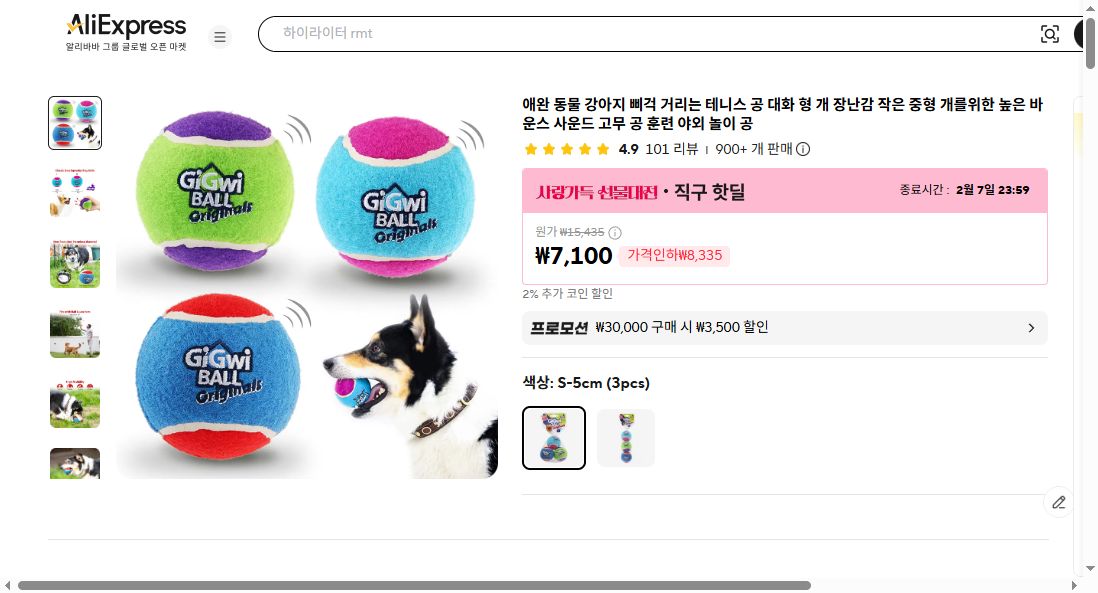This screenshot has width=1098, height=593.
Task: Select the S-5cm 3pcs color variant
Action: point(554,438)
